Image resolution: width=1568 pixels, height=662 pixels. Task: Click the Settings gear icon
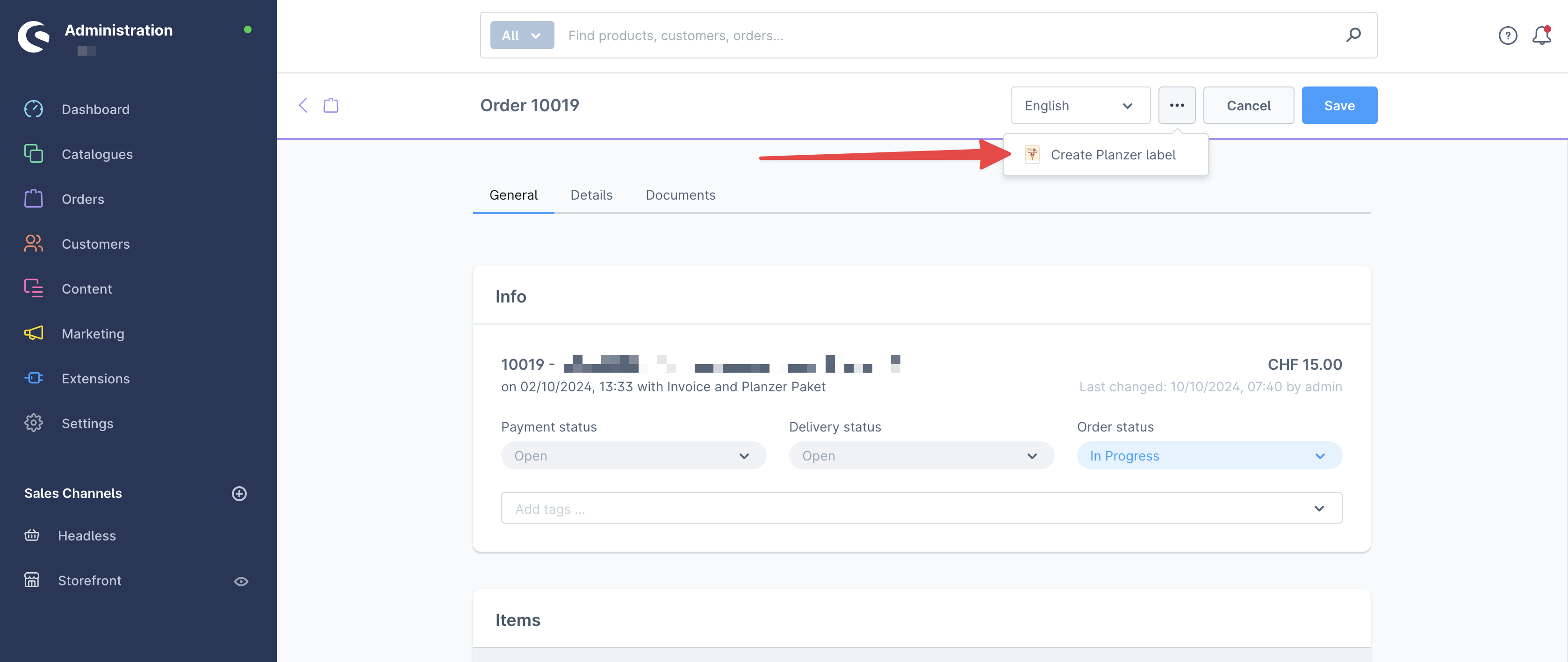34,423
